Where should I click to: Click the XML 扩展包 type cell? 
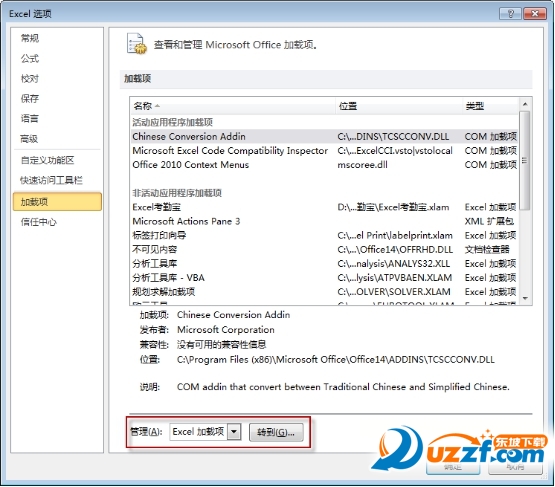click(489, 222)
